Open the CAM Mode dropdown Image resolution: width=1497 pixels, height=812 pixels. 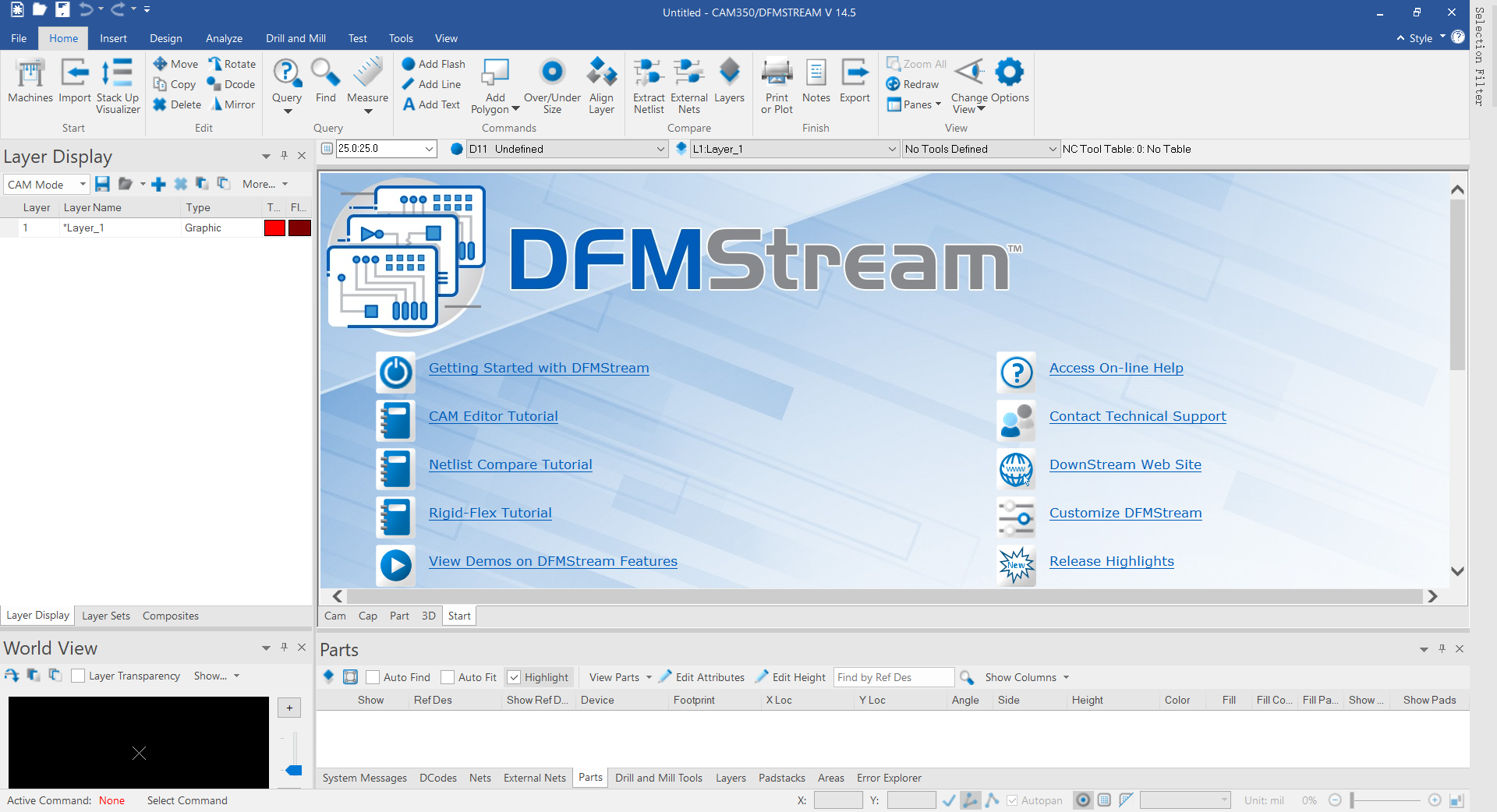click(82, 185)
